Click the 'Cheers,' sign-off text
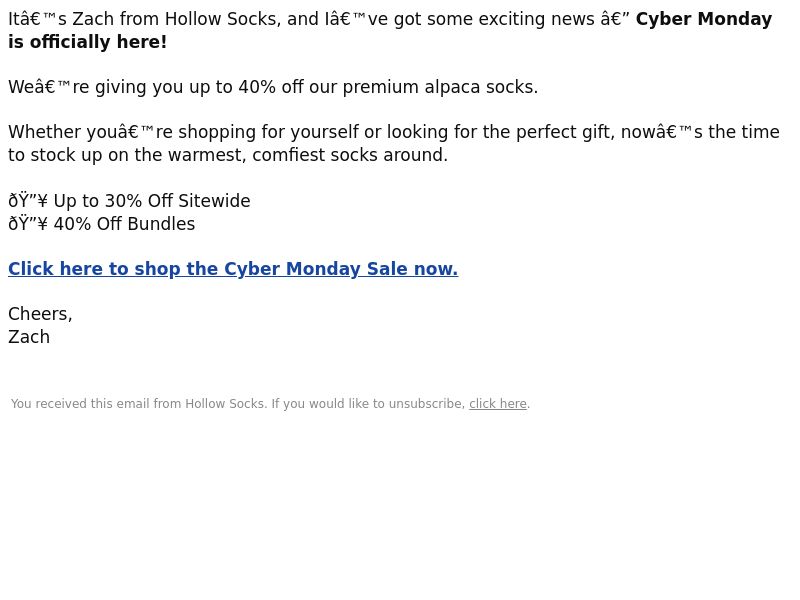Screen dimensions: 800x600 [x=40, y=314]
